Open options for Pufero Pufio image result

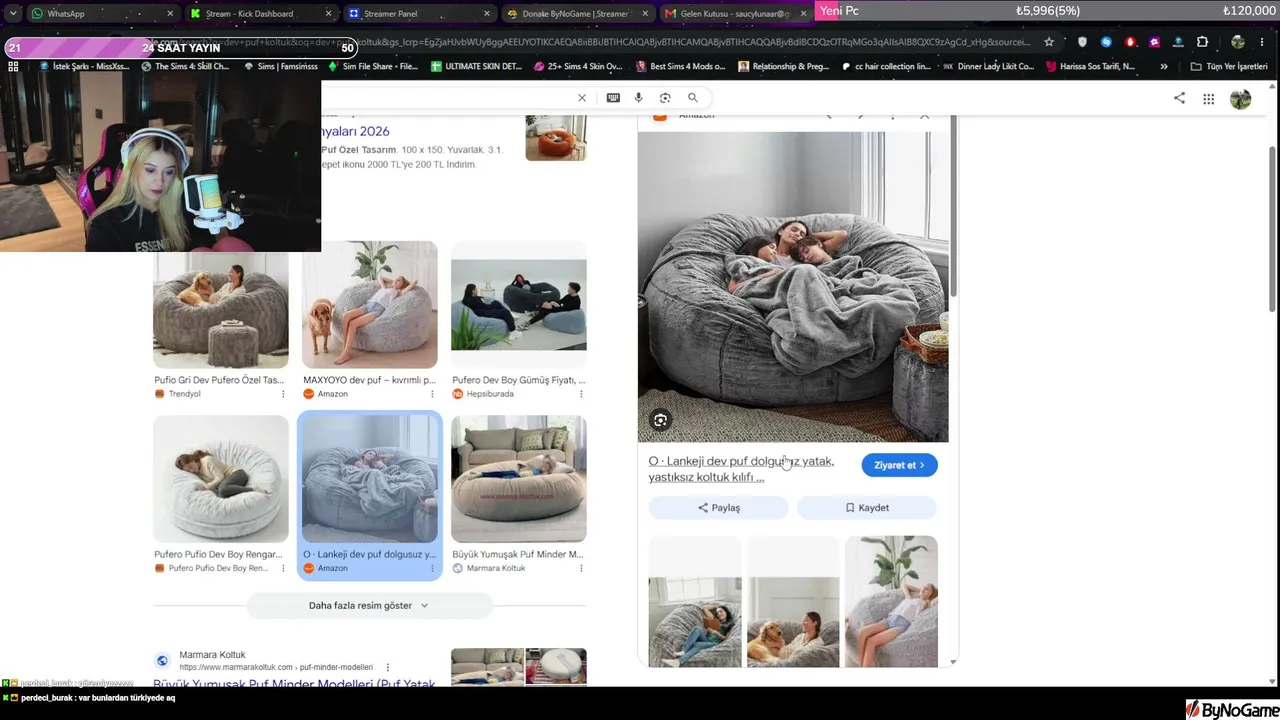[x=282, y=568]
